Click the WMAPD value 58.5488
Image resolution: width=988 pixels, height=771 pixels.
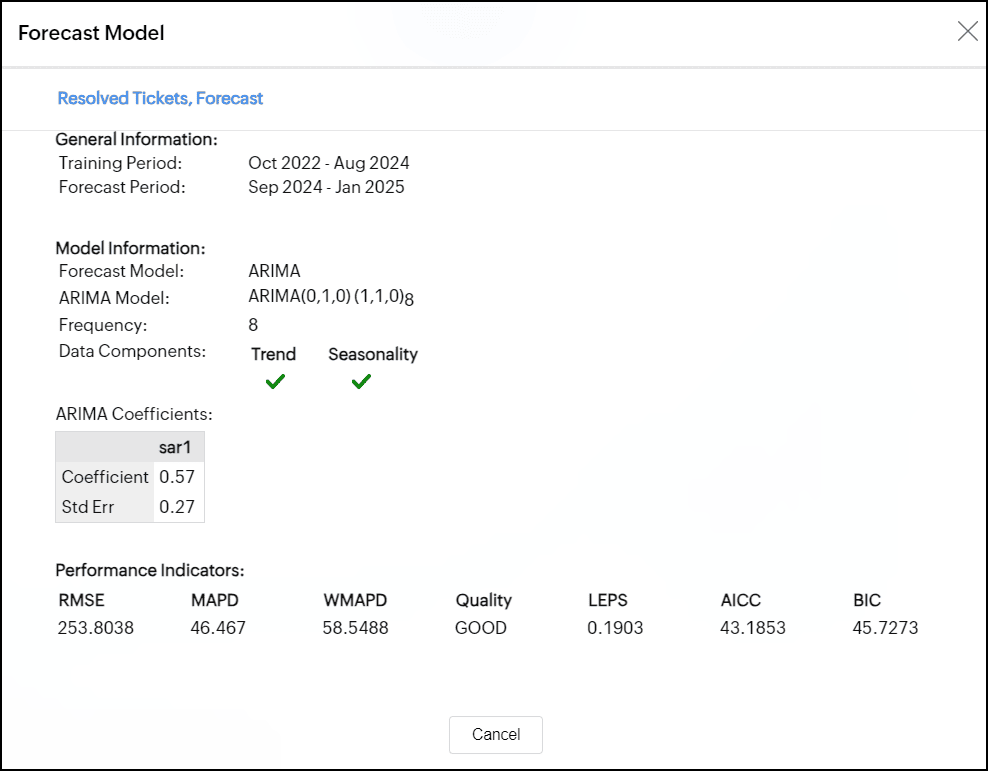pyautogui.click(x=356, y=628)
